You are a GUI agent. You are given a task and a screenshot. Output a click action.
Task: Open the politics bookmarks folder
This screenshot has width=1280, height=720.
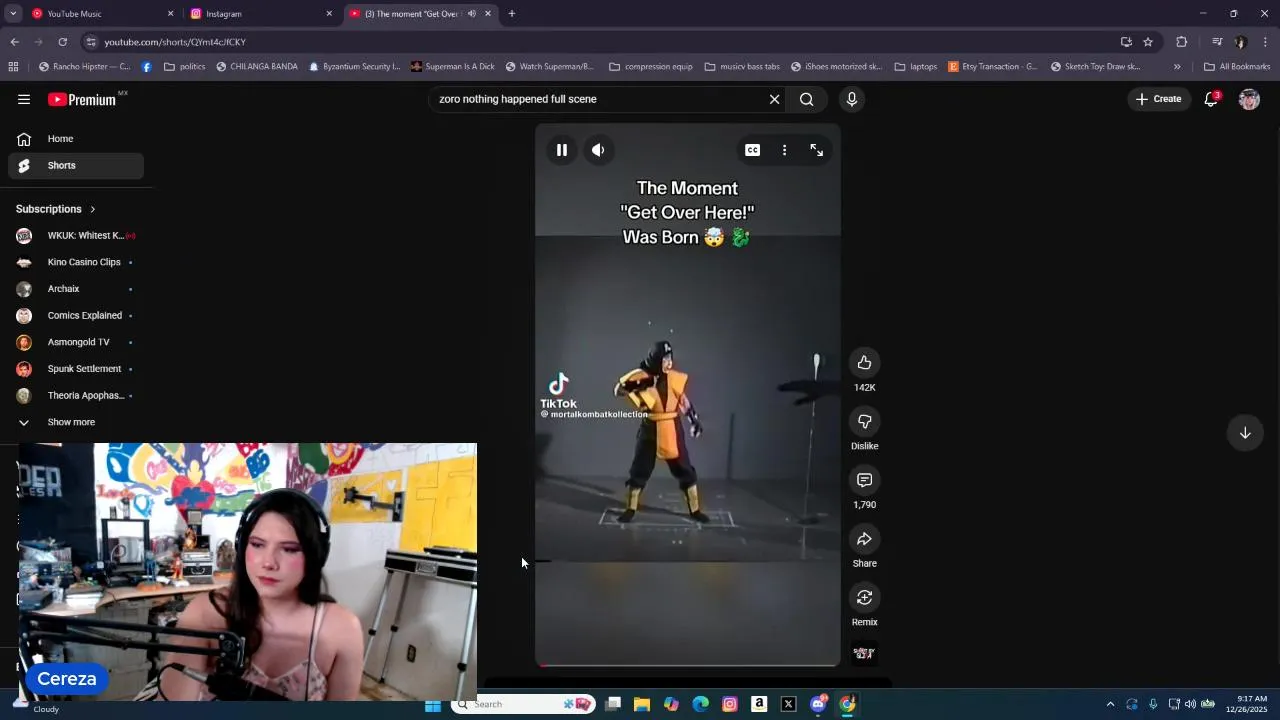[184, 67]
